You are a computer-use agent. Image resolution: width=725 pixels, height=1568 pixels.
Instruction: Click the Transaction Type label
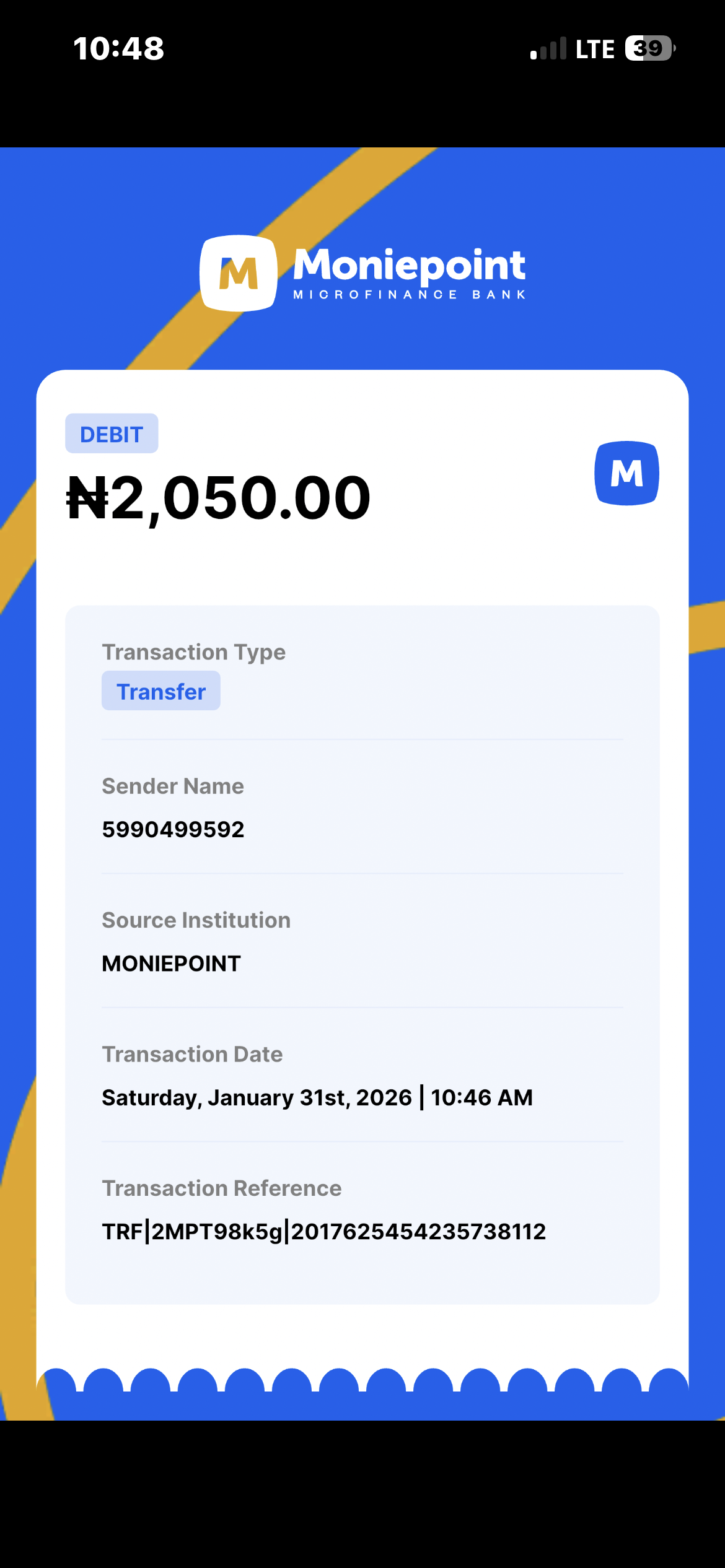pos(193,652)
